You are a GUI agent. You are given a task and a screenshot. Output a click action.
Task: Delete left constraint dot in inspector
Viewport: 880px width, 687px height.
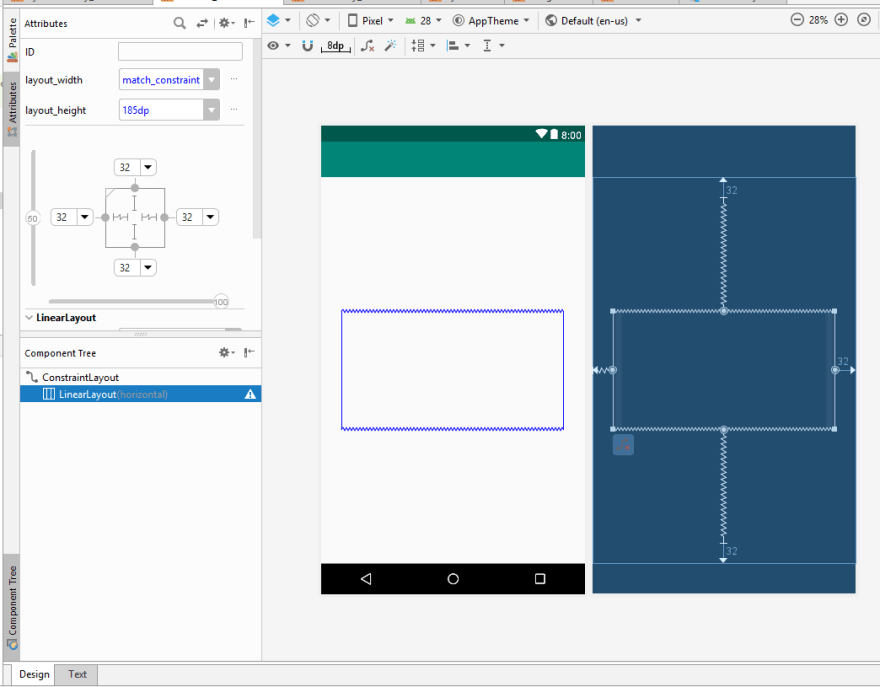pos(106,217)
